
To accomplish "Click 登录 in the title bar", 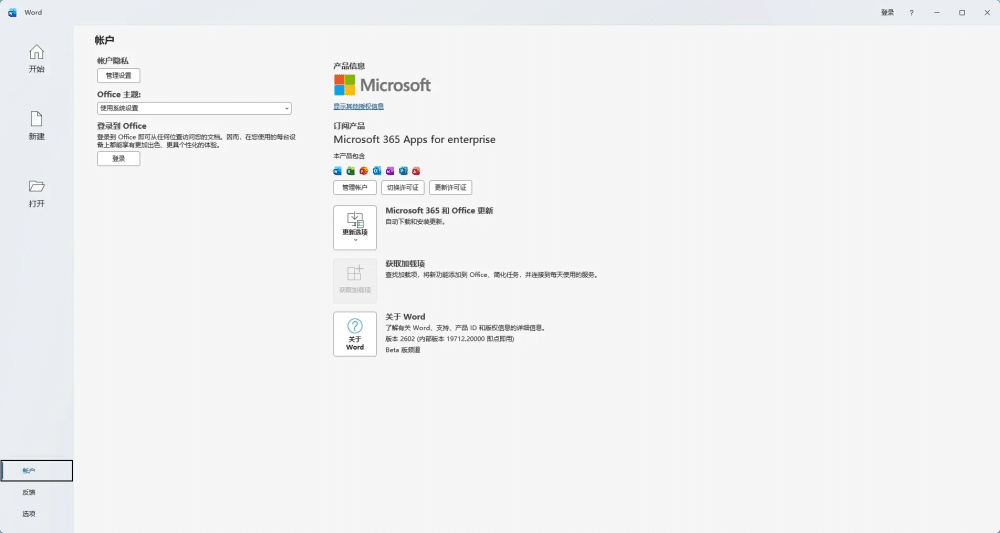I will (x=887, y=13).
